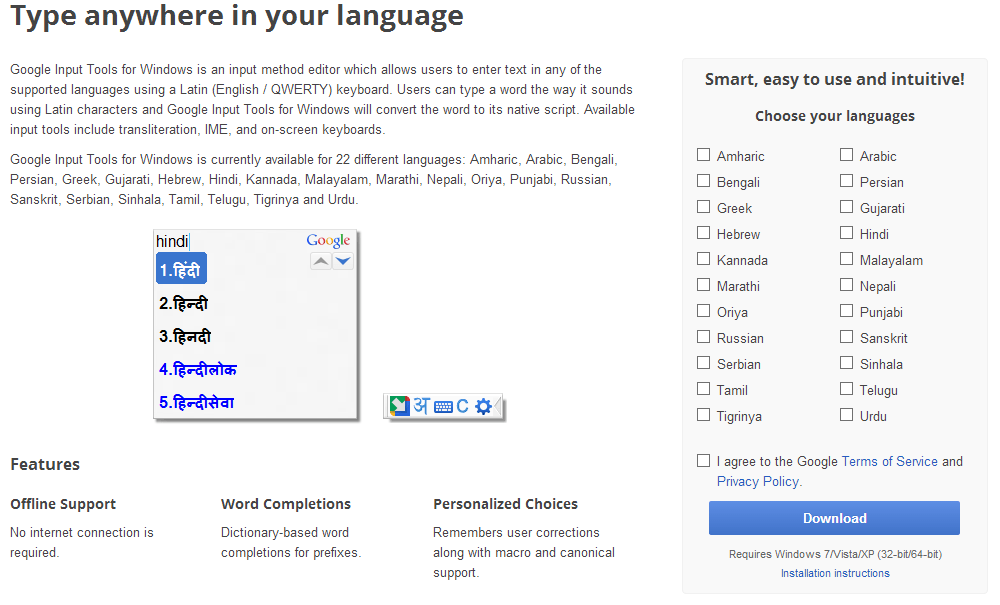This screenshot has height=605, width=1000.
Task: Click the 'Word Completions' heading
Action: point(286,504)
